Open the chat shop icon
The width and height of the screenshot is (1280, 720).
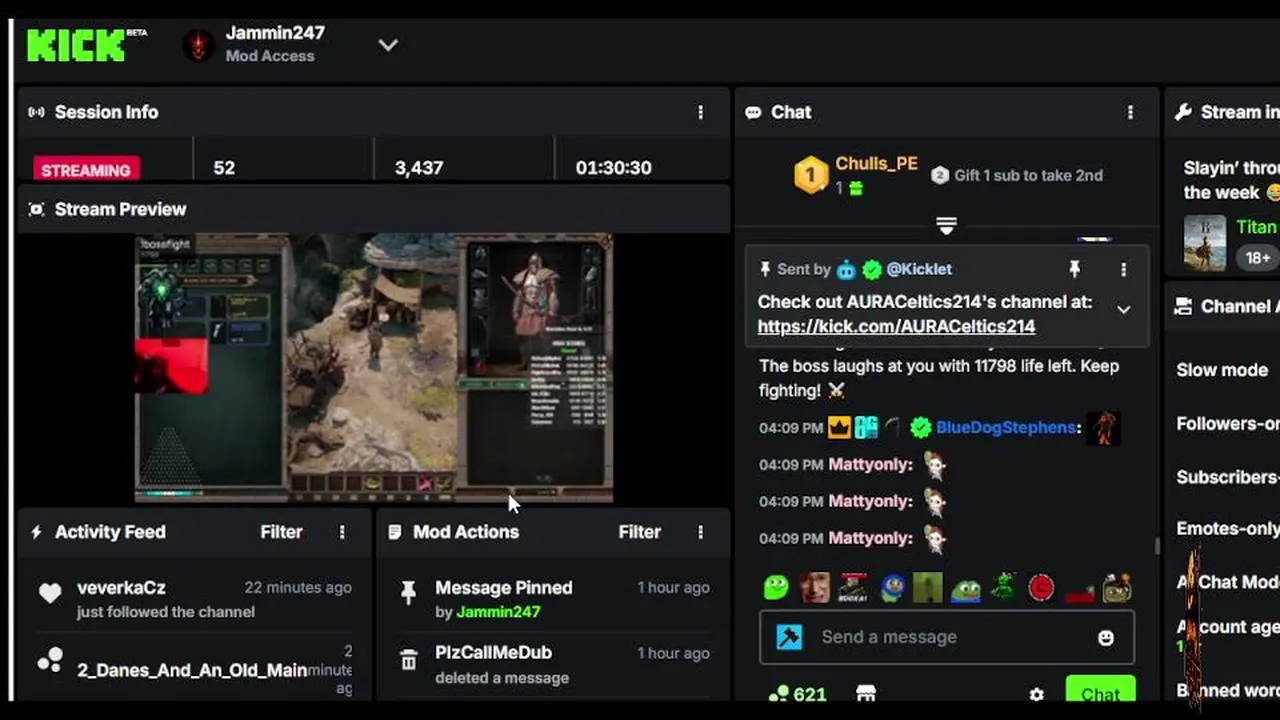(x=866, y=694)
